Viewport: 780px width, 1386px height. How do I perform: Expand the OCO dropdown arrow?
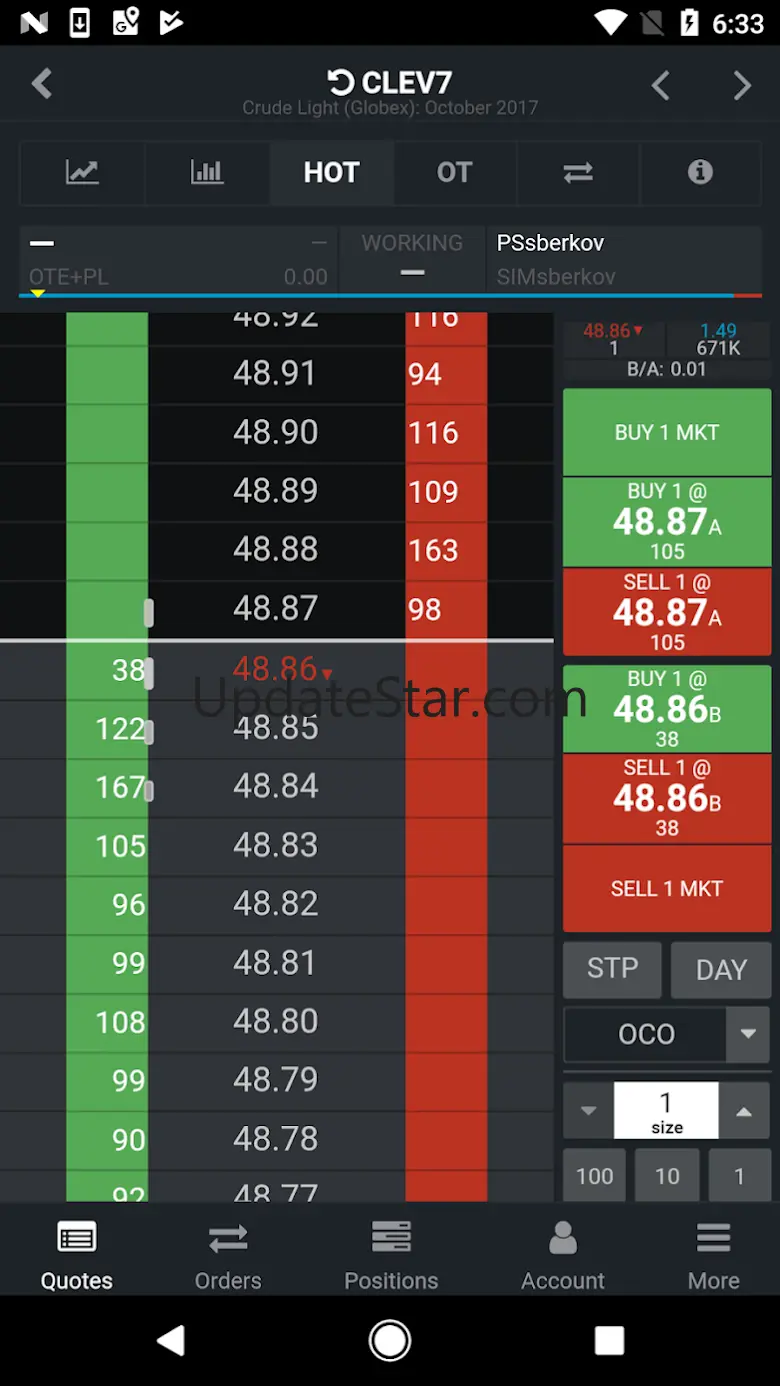(748, 1034)
